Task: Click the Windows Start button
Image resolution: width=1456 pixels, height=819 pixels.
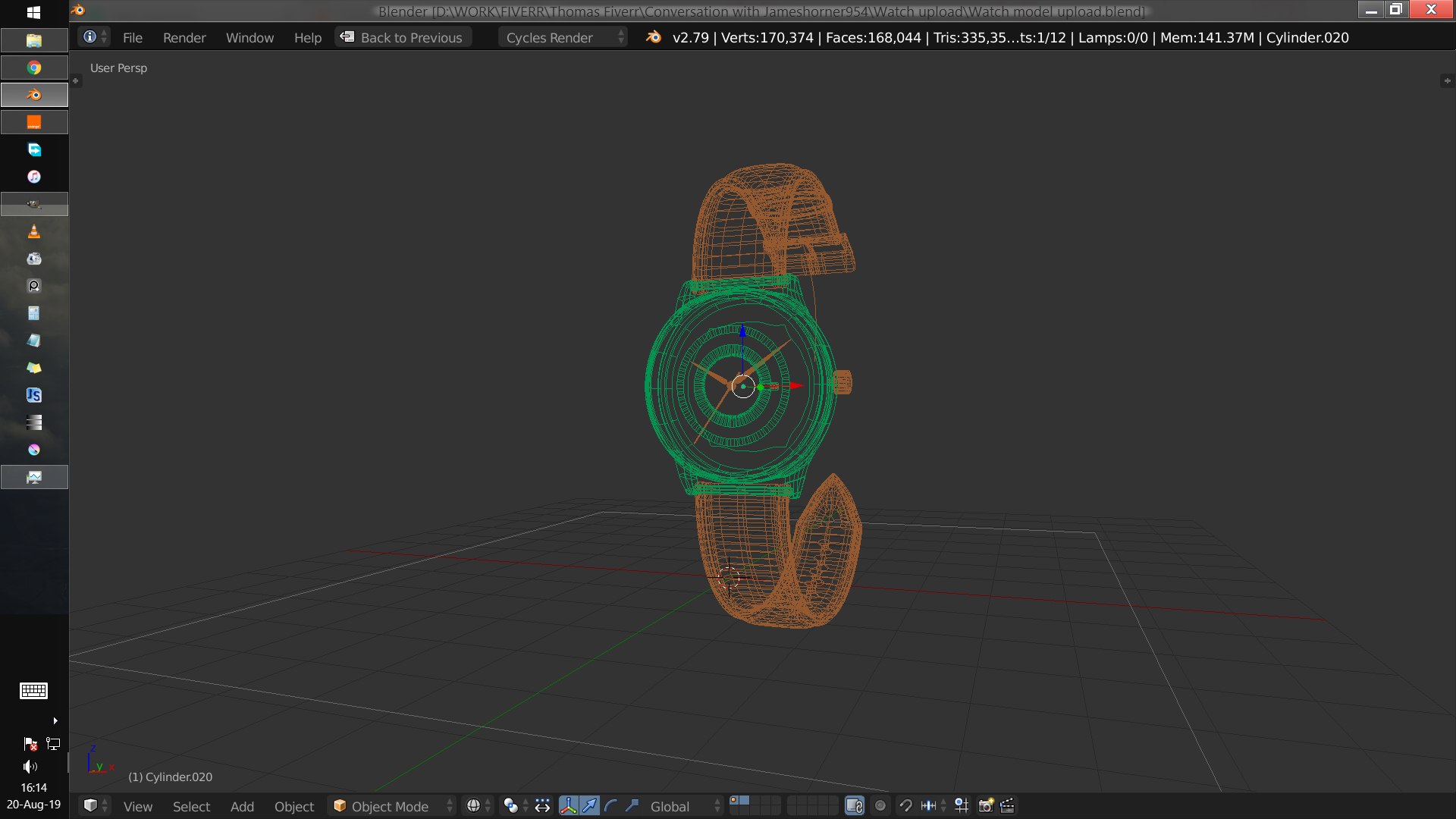Action: coord(33,12)
